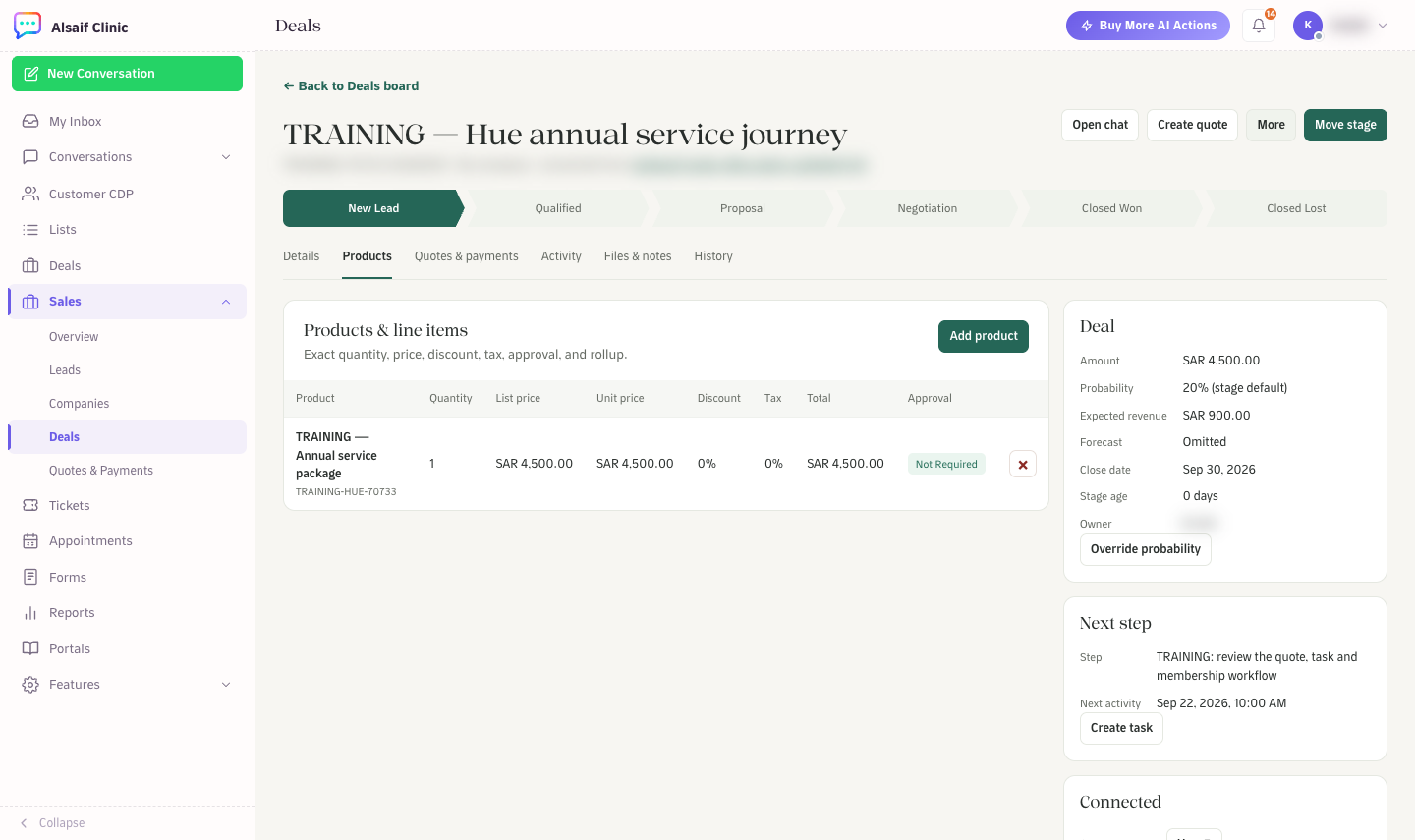Expand the Features submenu chevron

[x=226, y=685]
